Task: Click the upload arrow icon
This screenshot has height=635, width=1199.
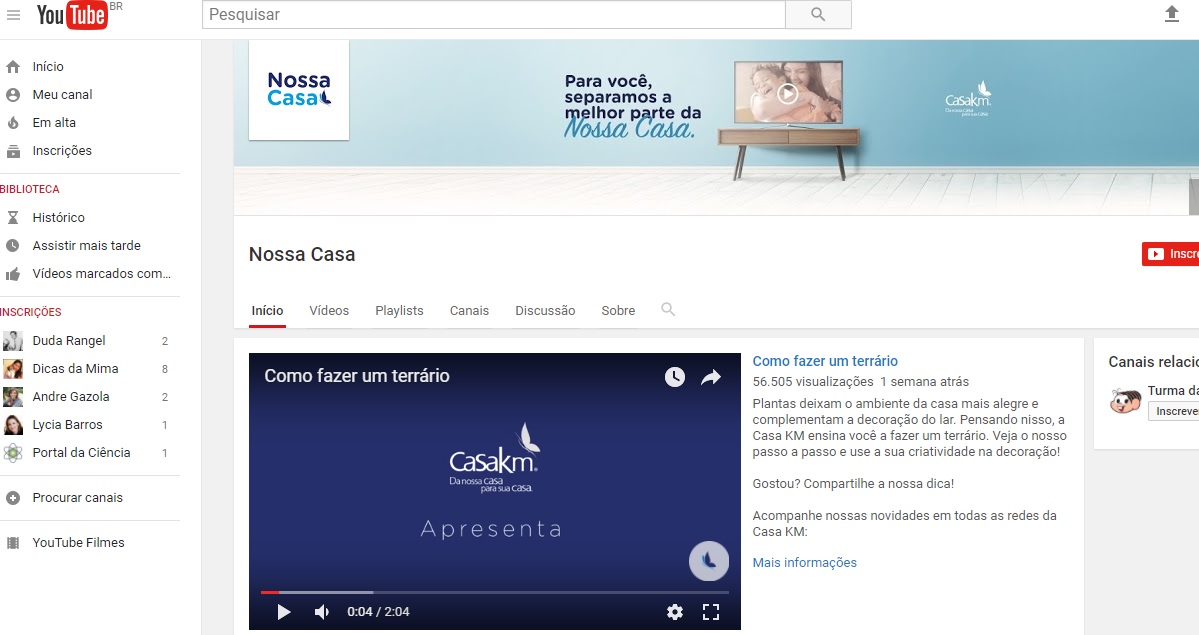Action: coord(1171,14)
